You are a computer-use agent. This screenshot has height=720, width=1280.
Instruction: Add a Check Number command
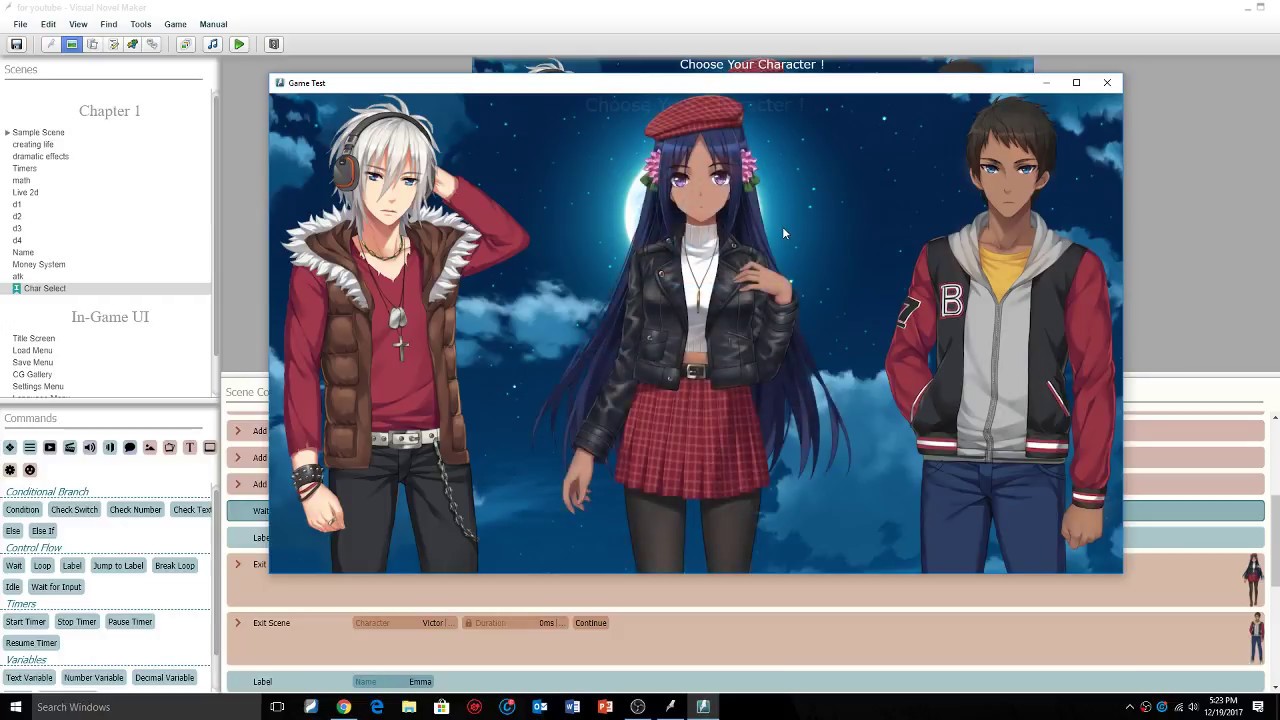(x=136, y=510)
